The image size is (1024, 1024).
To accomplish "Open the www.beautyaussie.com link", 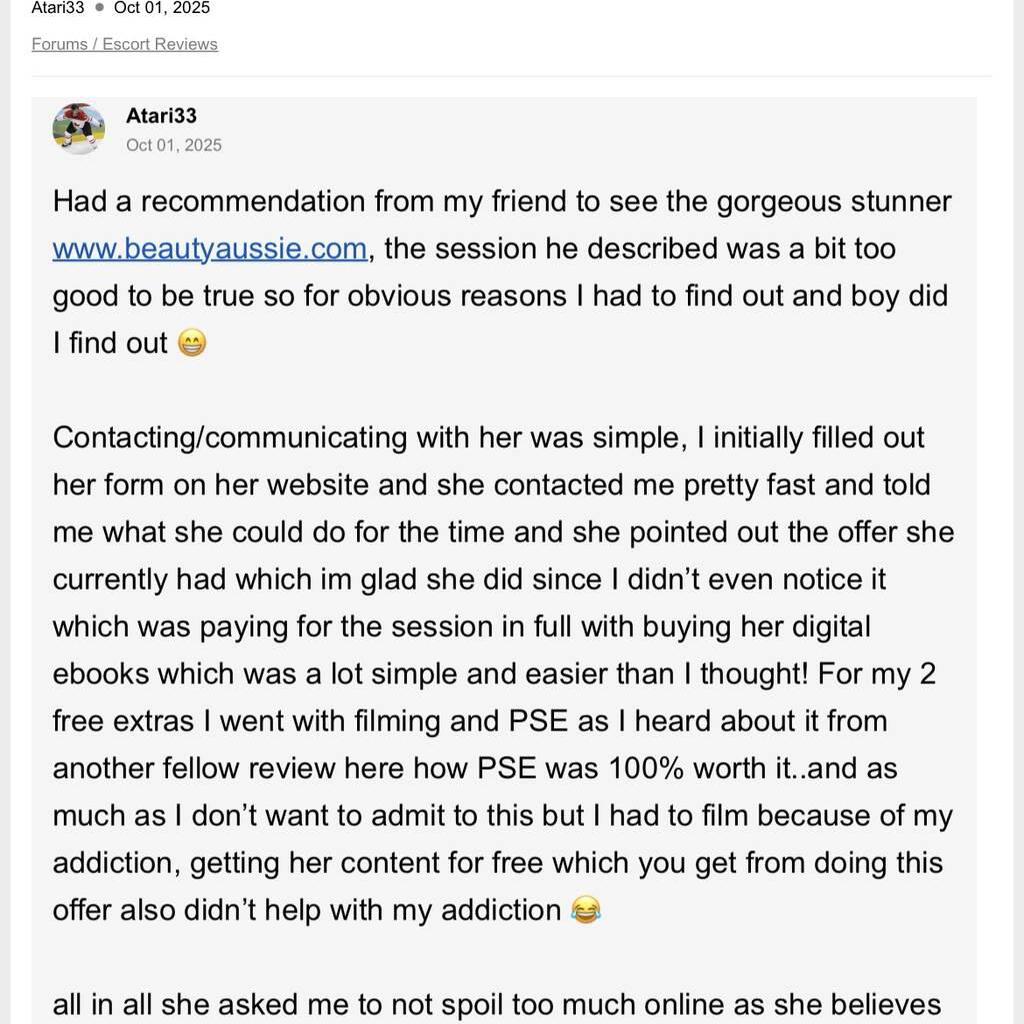I will [209, 249].
